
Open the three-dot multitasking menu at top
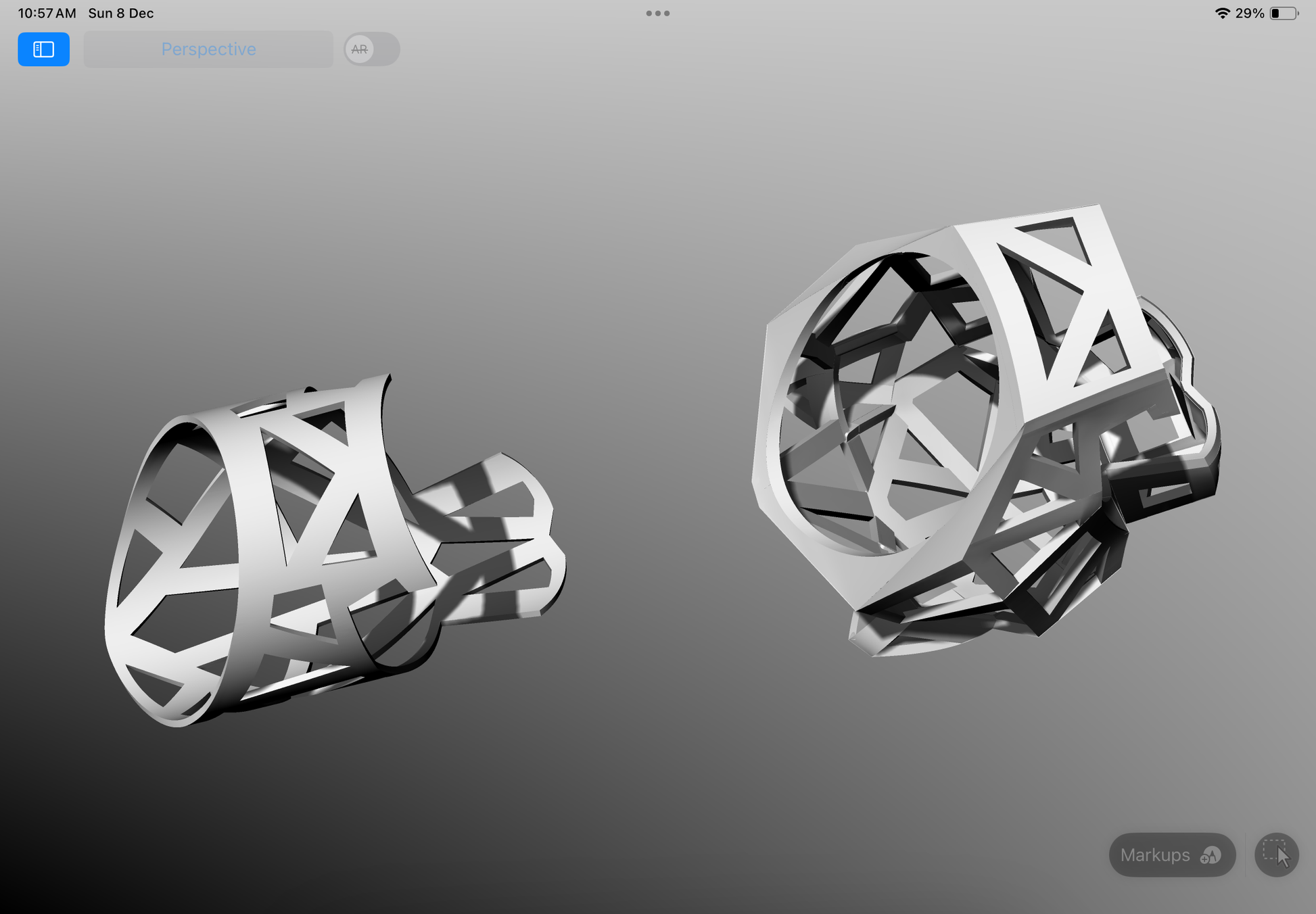point(657,14)
